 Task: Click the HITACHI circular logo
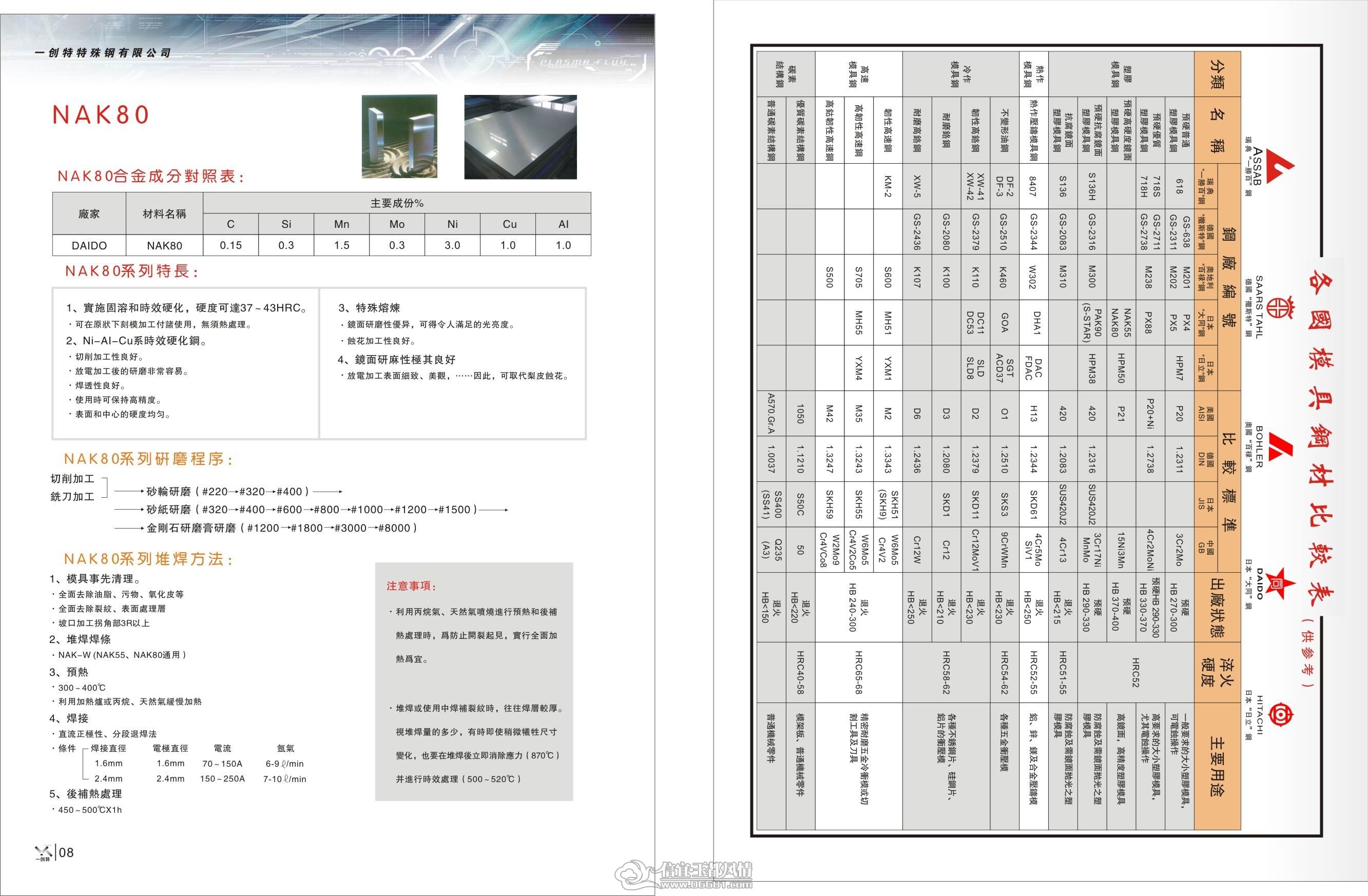pyautogui.click(x=1281, y=715)
